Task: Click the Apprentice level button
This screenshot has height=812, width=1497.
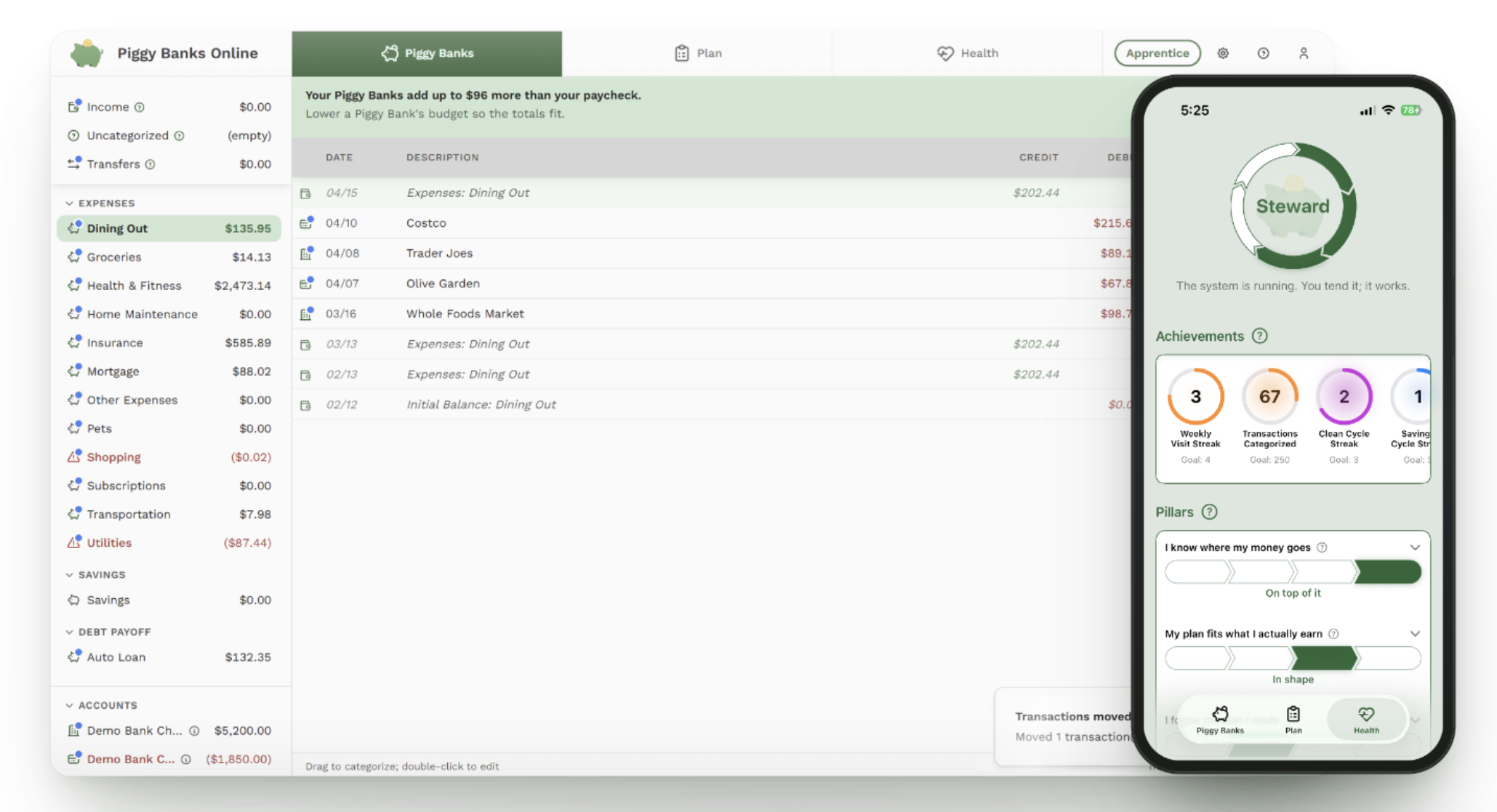Action: click(1157, 53)
